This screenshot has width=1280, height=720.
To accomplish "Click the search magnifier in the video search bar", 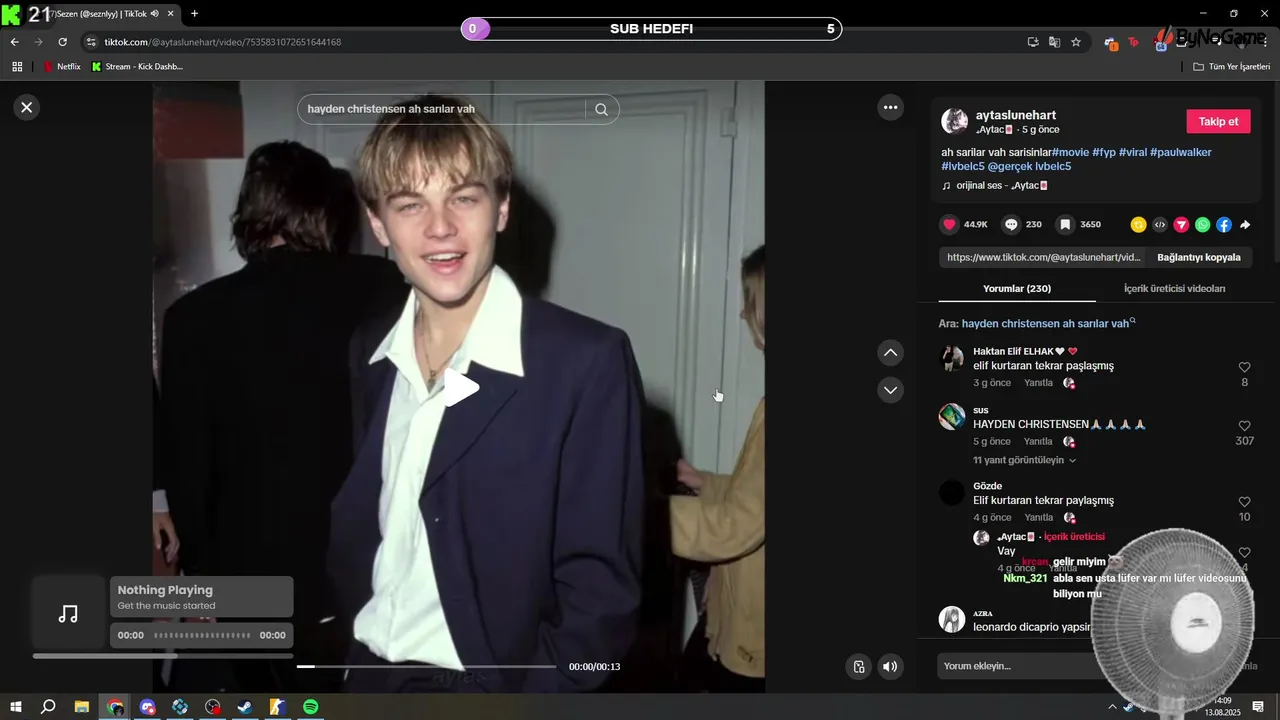I will 601,109.
